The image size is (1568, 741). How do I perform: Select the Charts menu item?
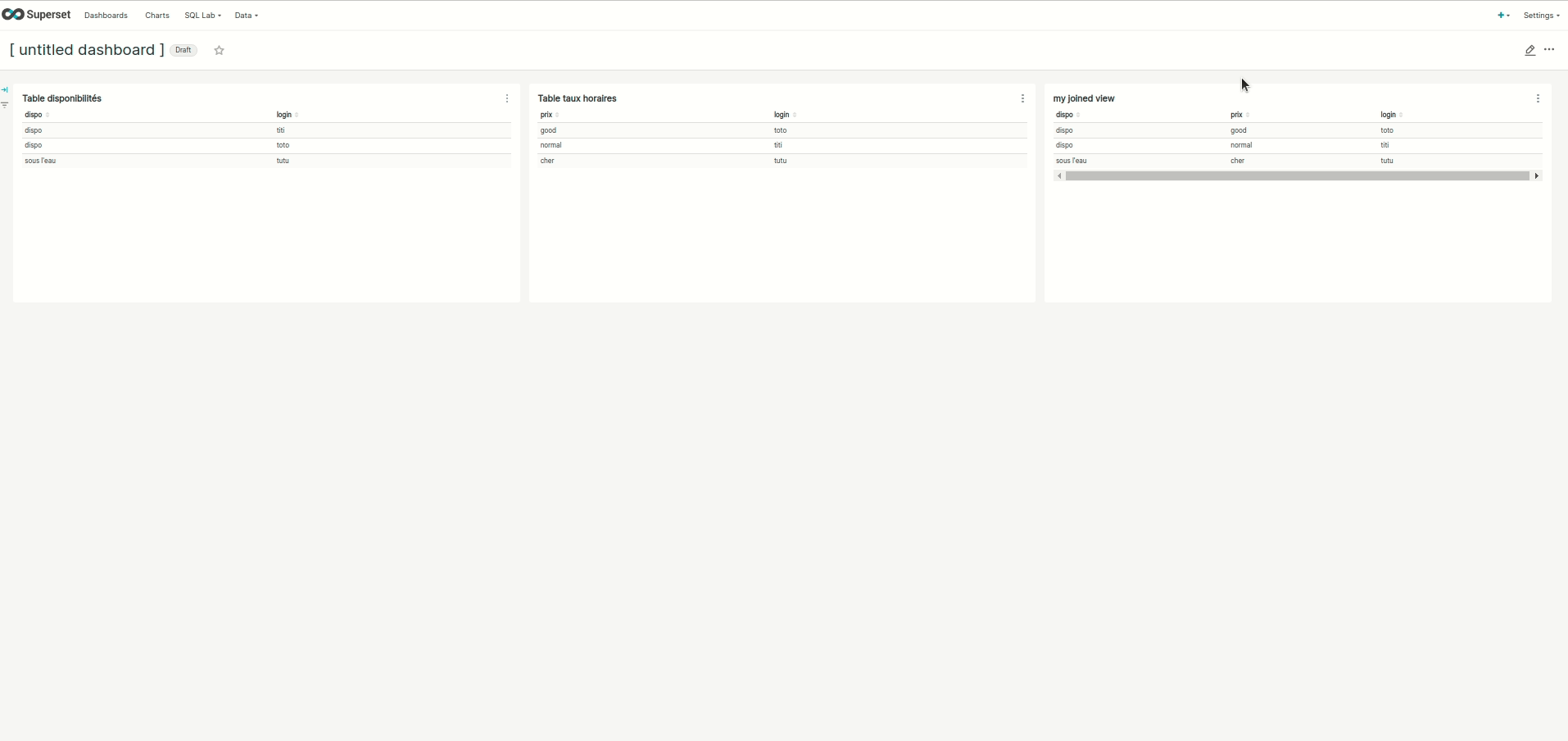(156, 15)
